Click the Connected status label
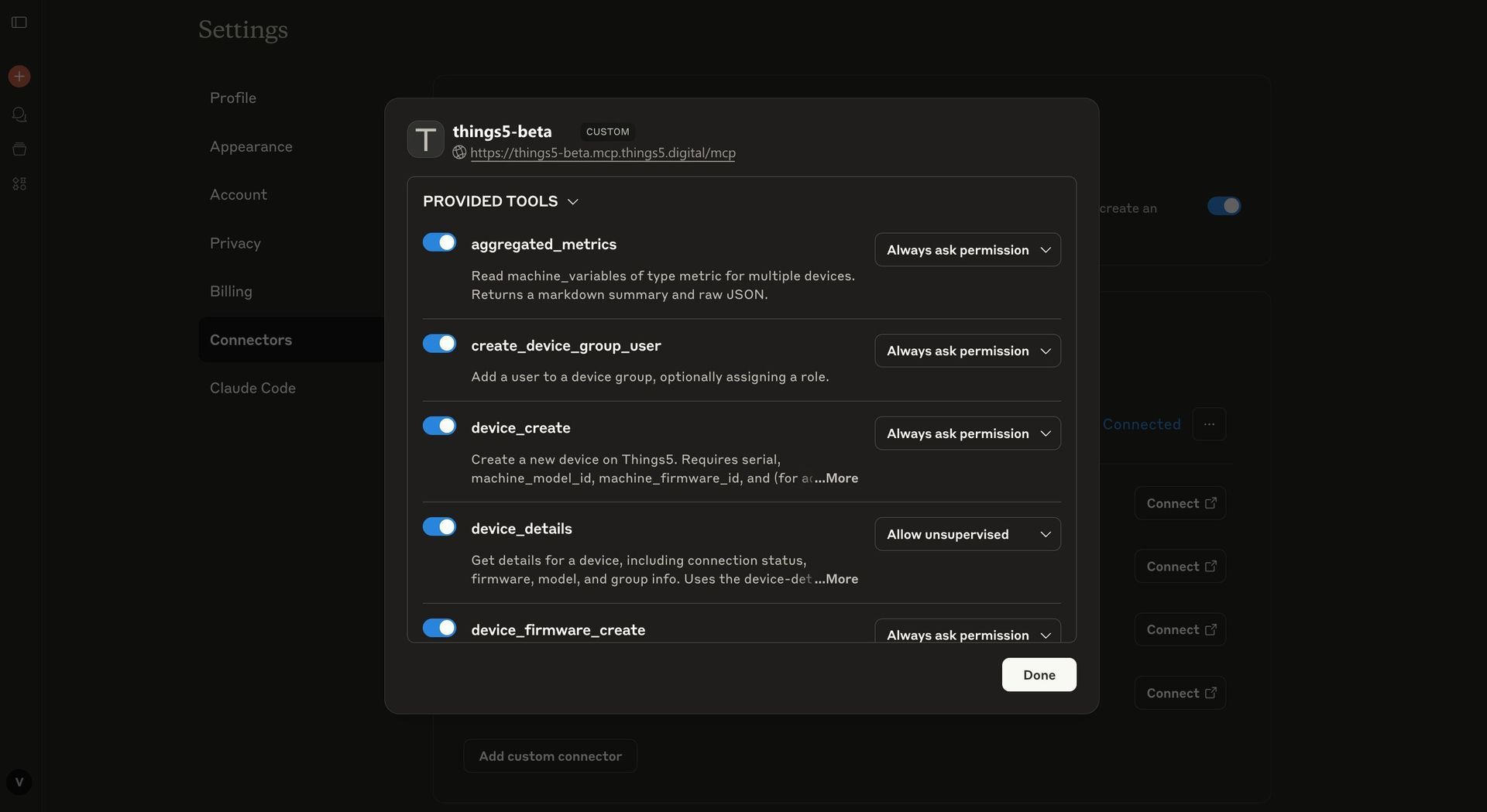 click(x=1142, y=424)
